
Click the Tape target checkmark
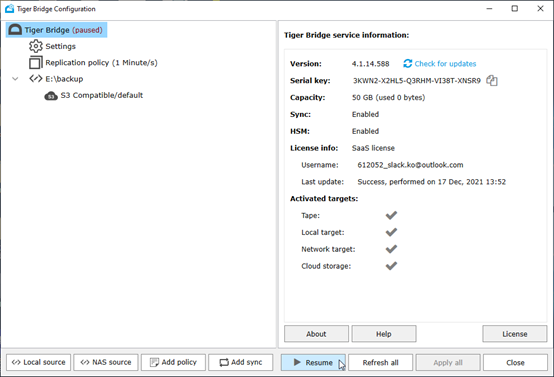(x=391, y=215)
